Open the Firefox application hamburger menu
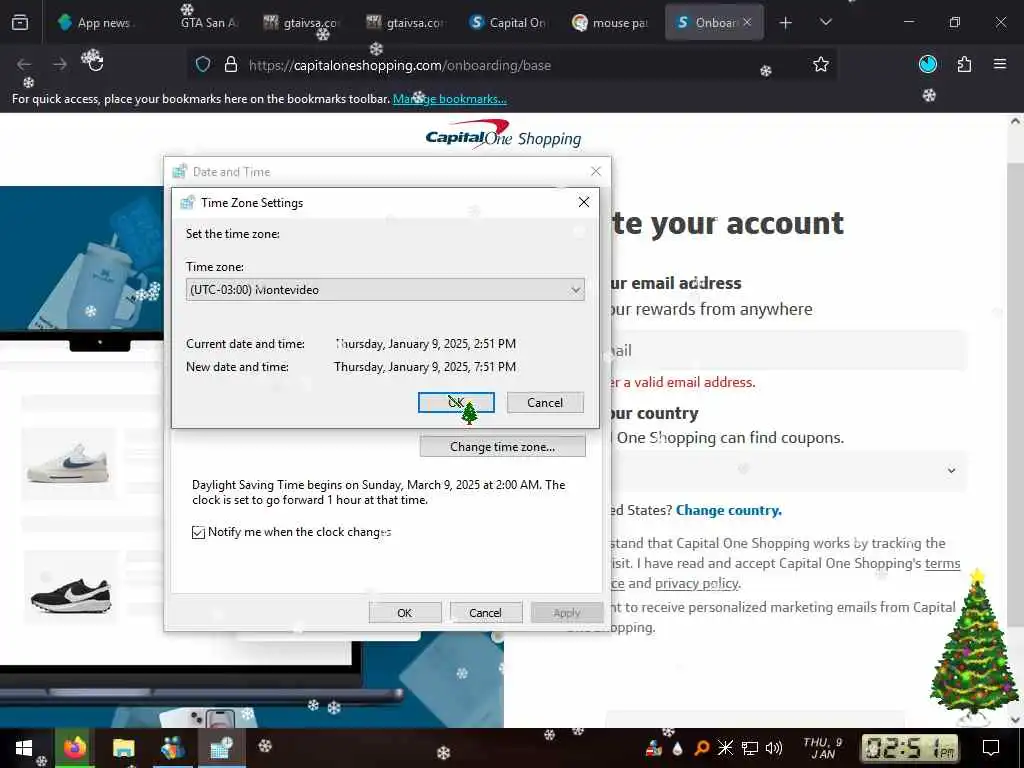The height and width of the screenshot is (768, 1024). [1000, 64]
